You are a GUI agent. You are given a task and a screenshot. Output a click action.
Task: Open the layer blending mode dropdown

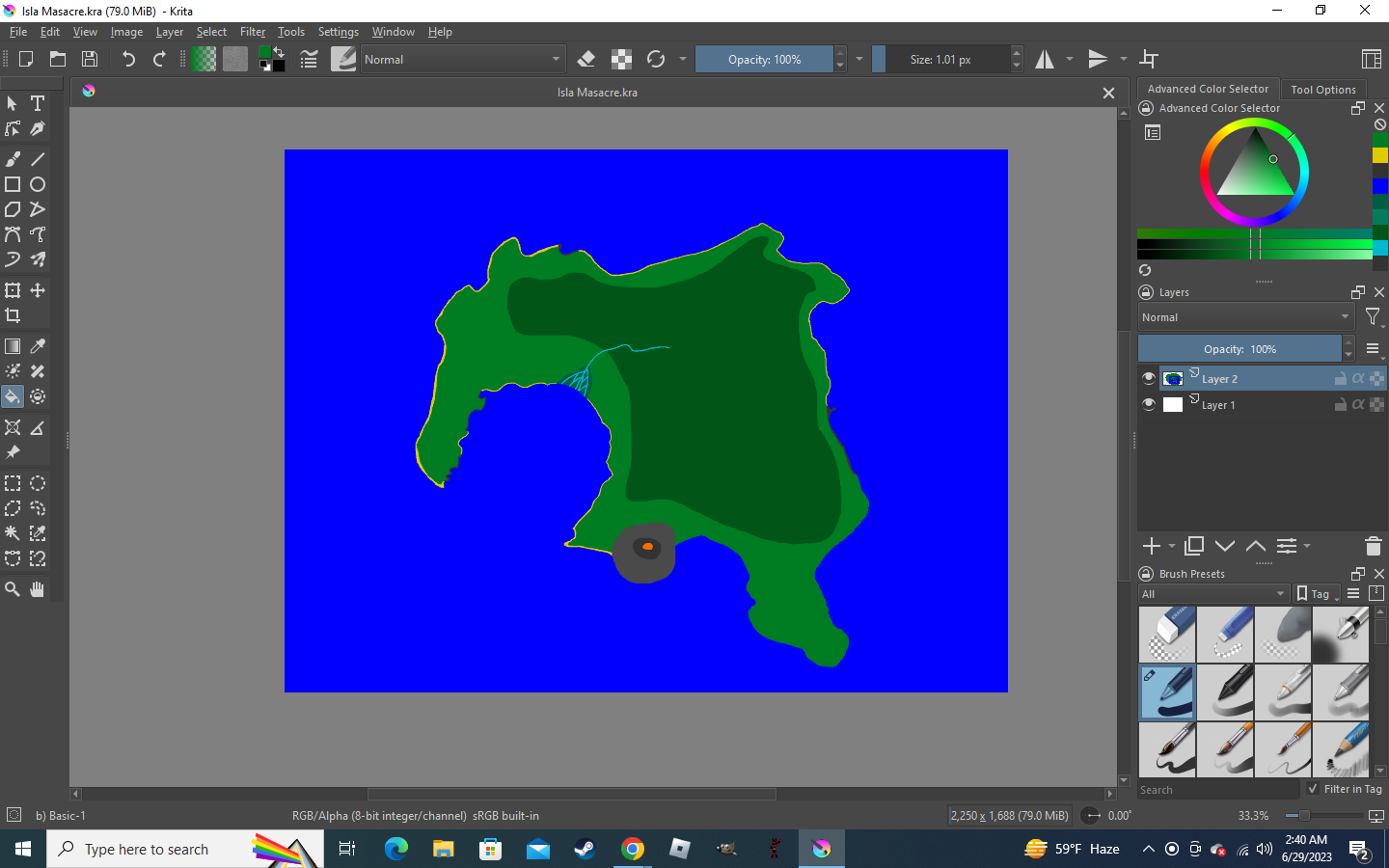click(x=1246, y=317)
